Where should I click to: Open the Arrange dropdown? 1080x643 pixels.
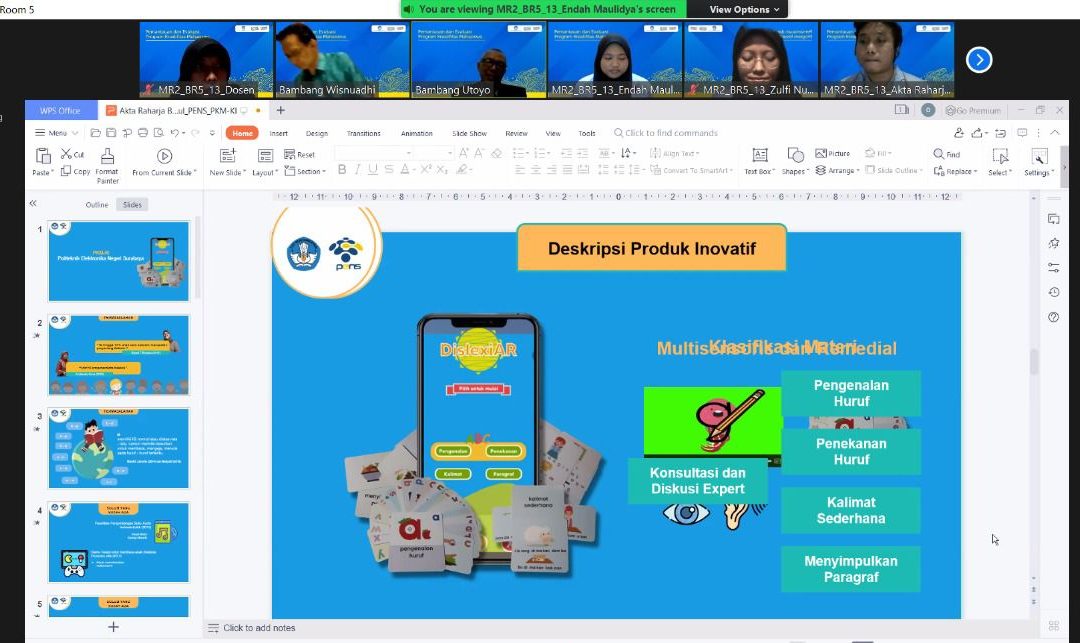838,170
